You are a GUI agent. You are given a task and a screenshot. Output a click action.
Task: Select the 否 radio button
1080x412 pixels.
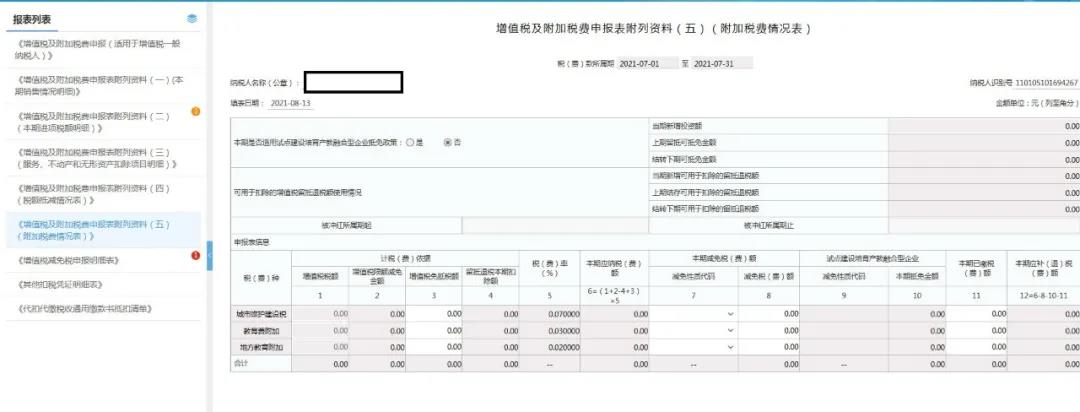pos(447,143)
